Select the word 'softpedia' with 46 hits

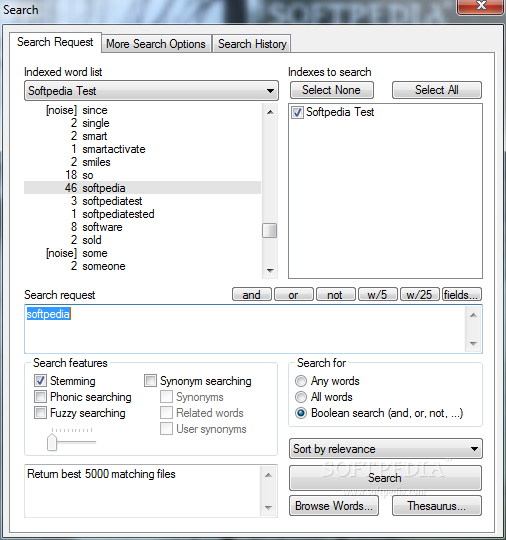coord(142,188)
